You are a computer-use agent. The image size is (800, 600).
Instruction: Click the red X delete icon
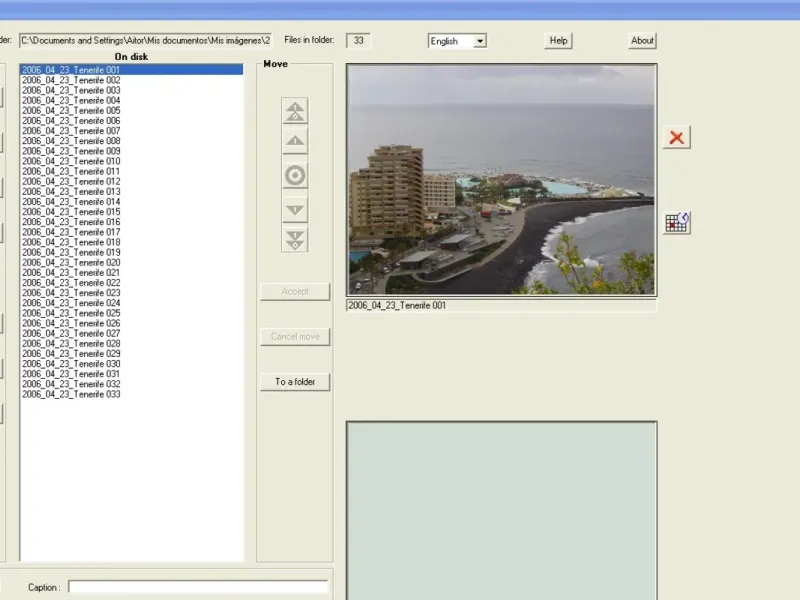[677, 138]
